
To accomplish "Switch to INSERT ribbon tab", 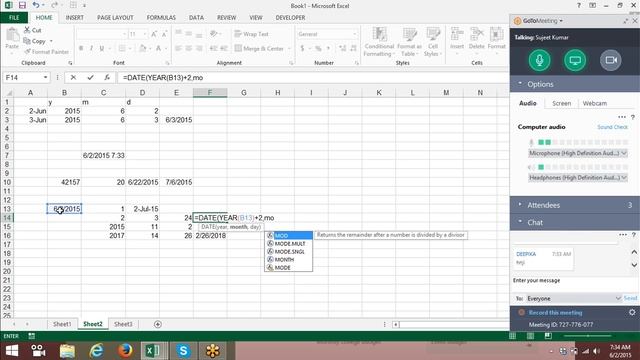I will click(x=74, y=18).
